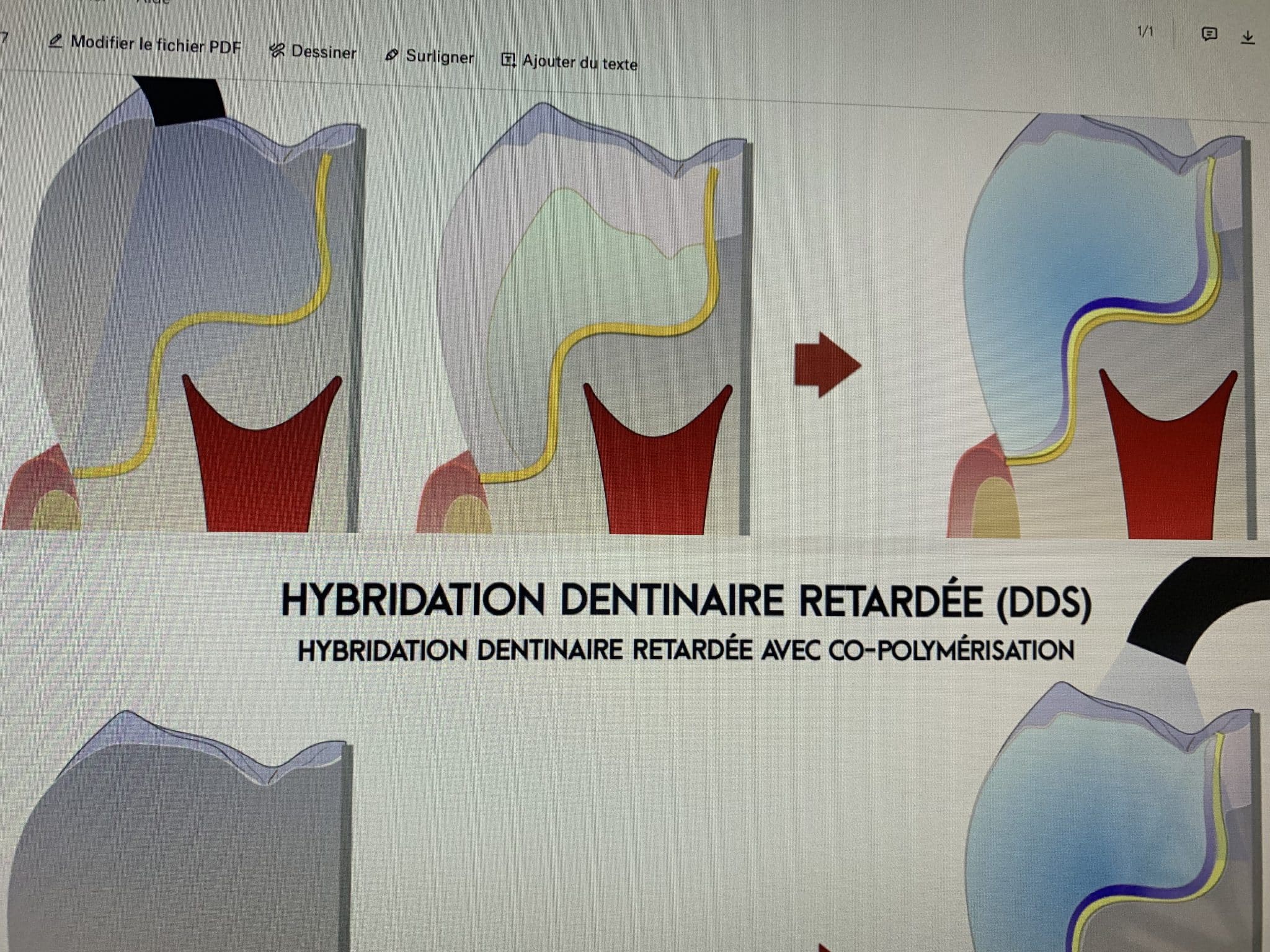This screenshot has height=952, width=1270.
Task: Select the Dessiner drawing tool
Action: (x=314, y=51)
